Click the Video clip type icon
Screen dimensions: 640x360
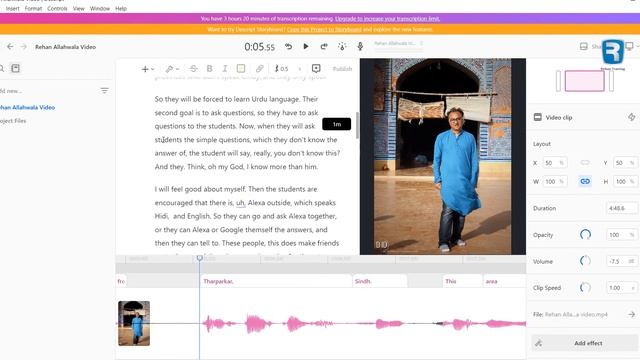pyautogui.click(x=538, y=117)
